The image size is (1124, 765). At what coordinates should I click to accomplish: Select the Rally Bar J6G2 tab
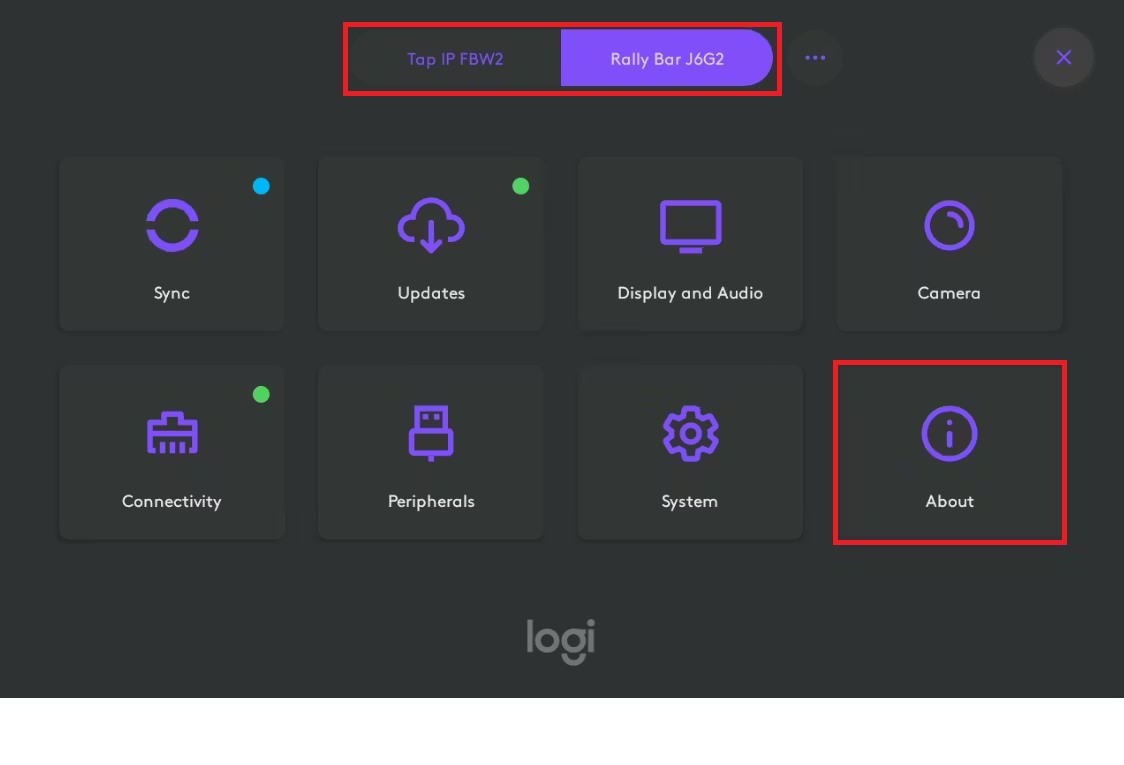(x=667, y=58)
